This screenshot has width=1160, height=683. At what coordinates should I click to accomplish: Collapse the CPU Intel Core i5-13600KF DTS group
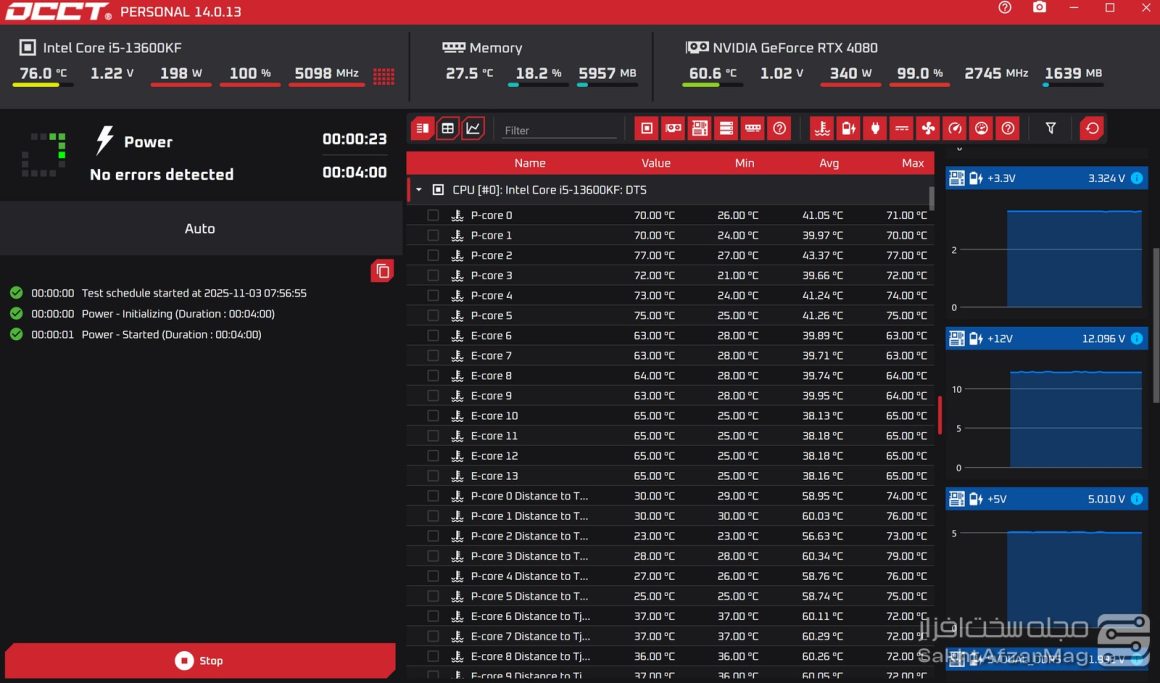419,189
